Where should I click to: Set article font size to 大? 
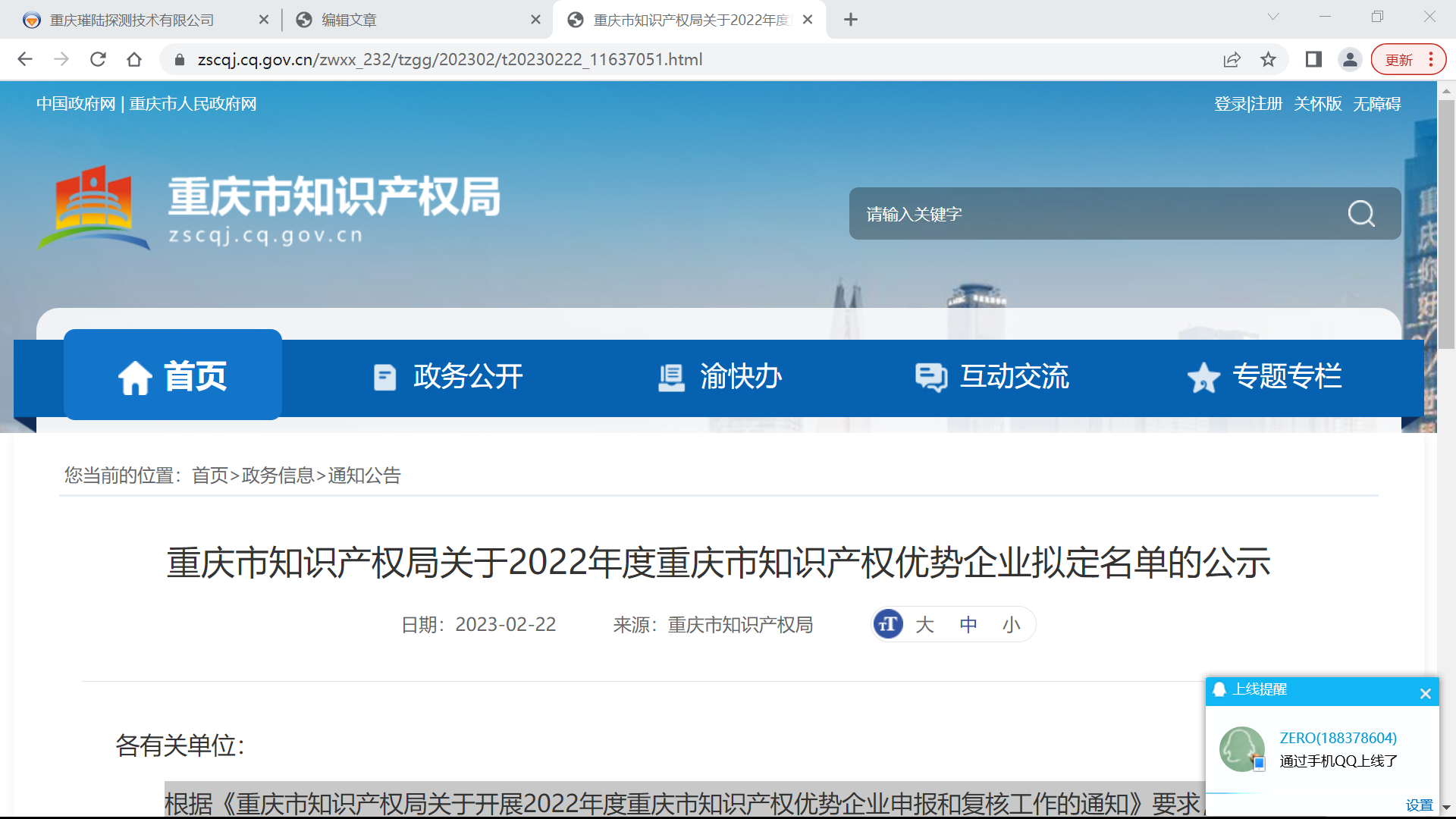(x=924, y=624)
